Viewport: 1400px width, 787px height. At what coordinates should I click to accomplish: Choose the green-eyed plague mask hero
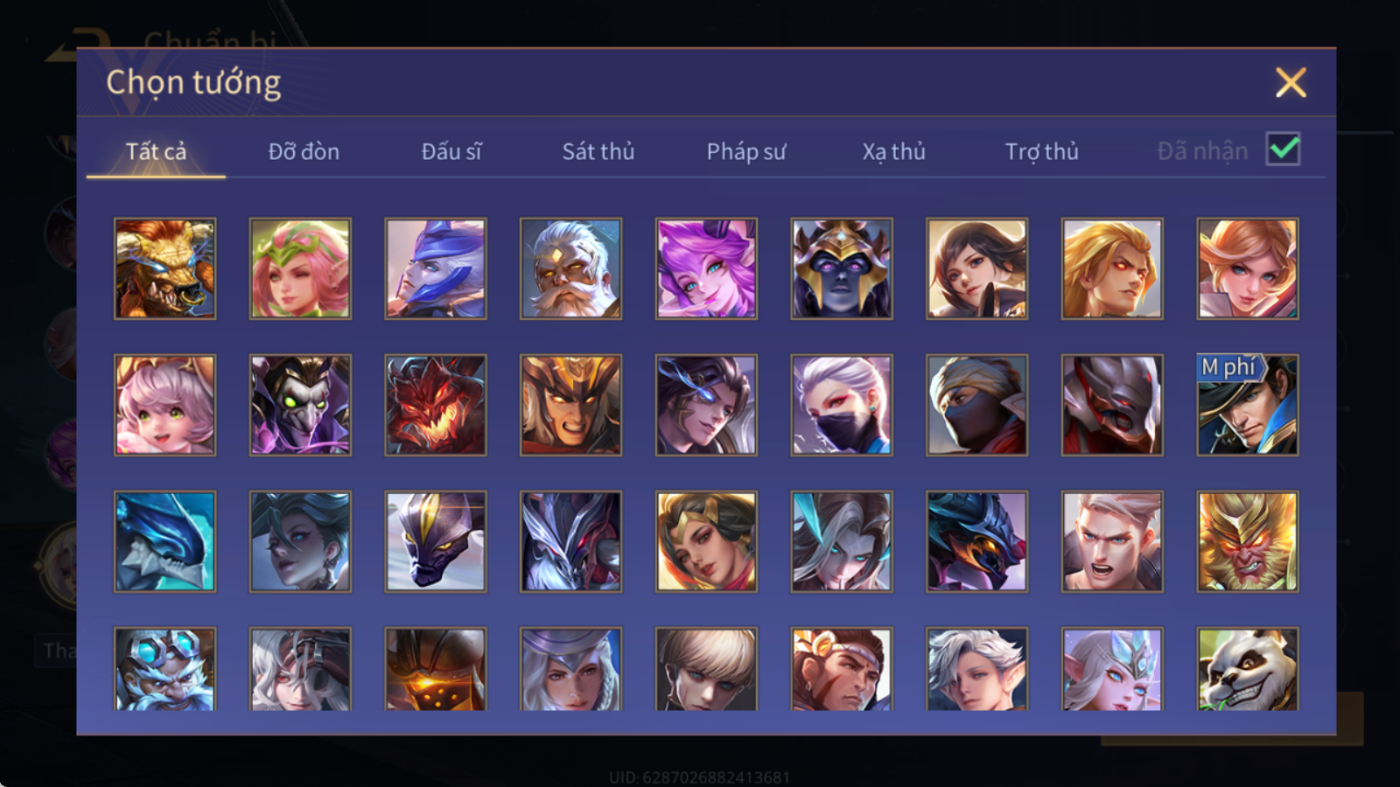pyautogui.click(x=300, y=405)
